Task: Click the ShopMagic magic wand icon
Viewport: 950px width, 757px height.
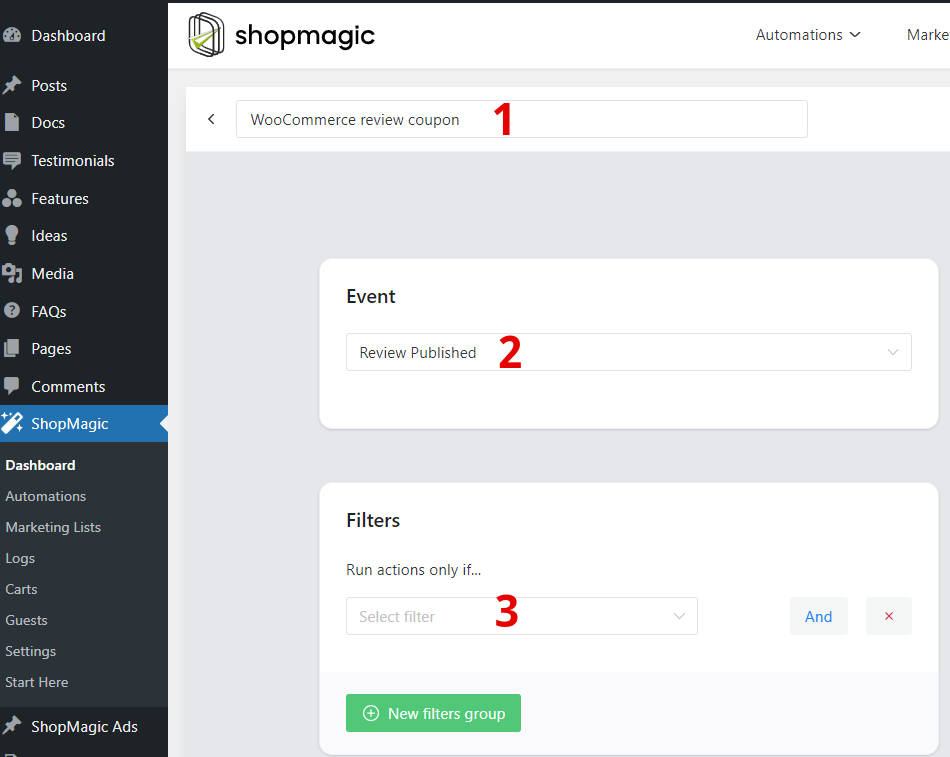Action: pos(12,423)
